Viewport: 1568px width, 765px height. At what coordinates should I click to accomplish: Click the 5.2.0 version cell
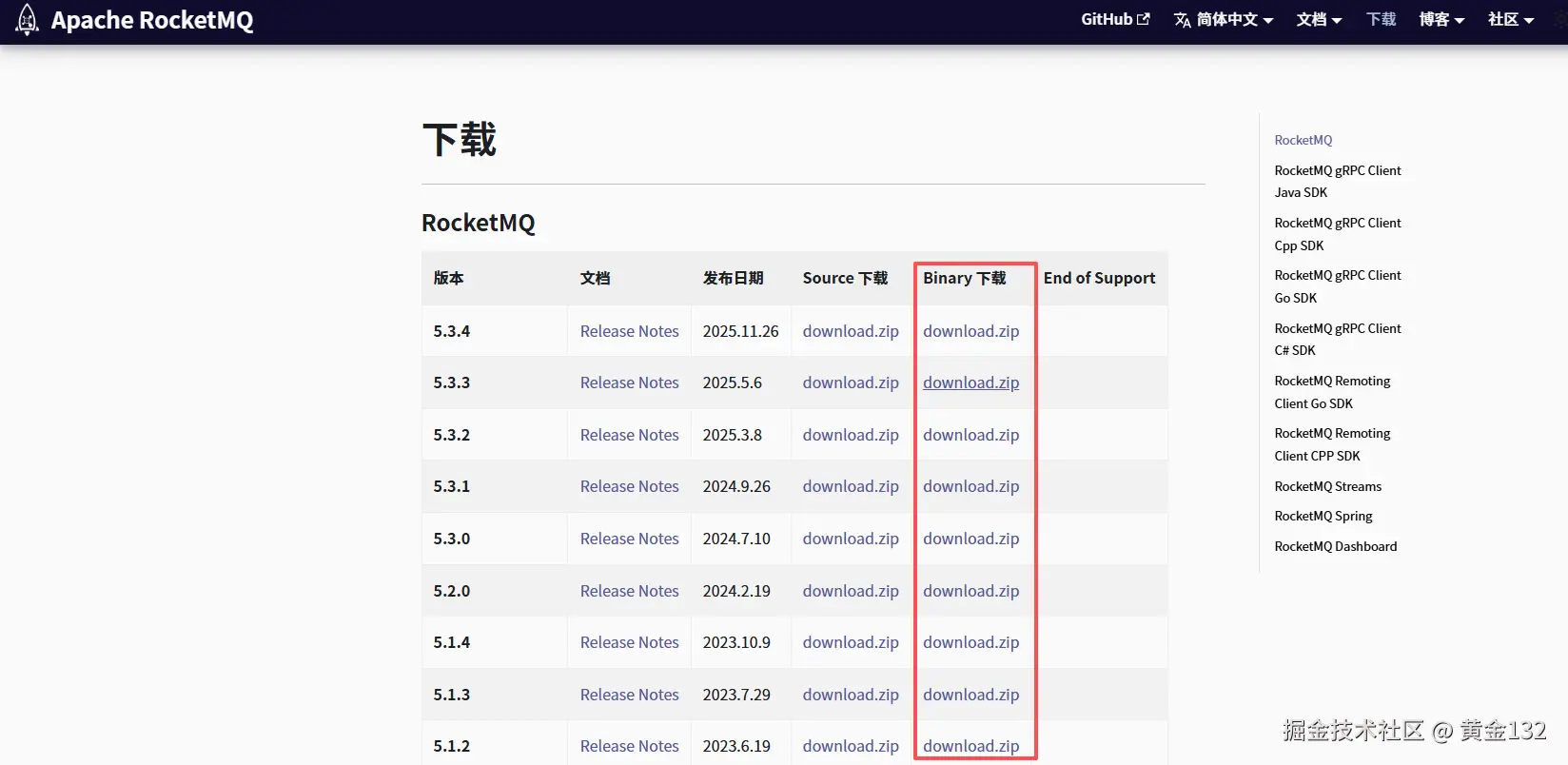point(495,591)
